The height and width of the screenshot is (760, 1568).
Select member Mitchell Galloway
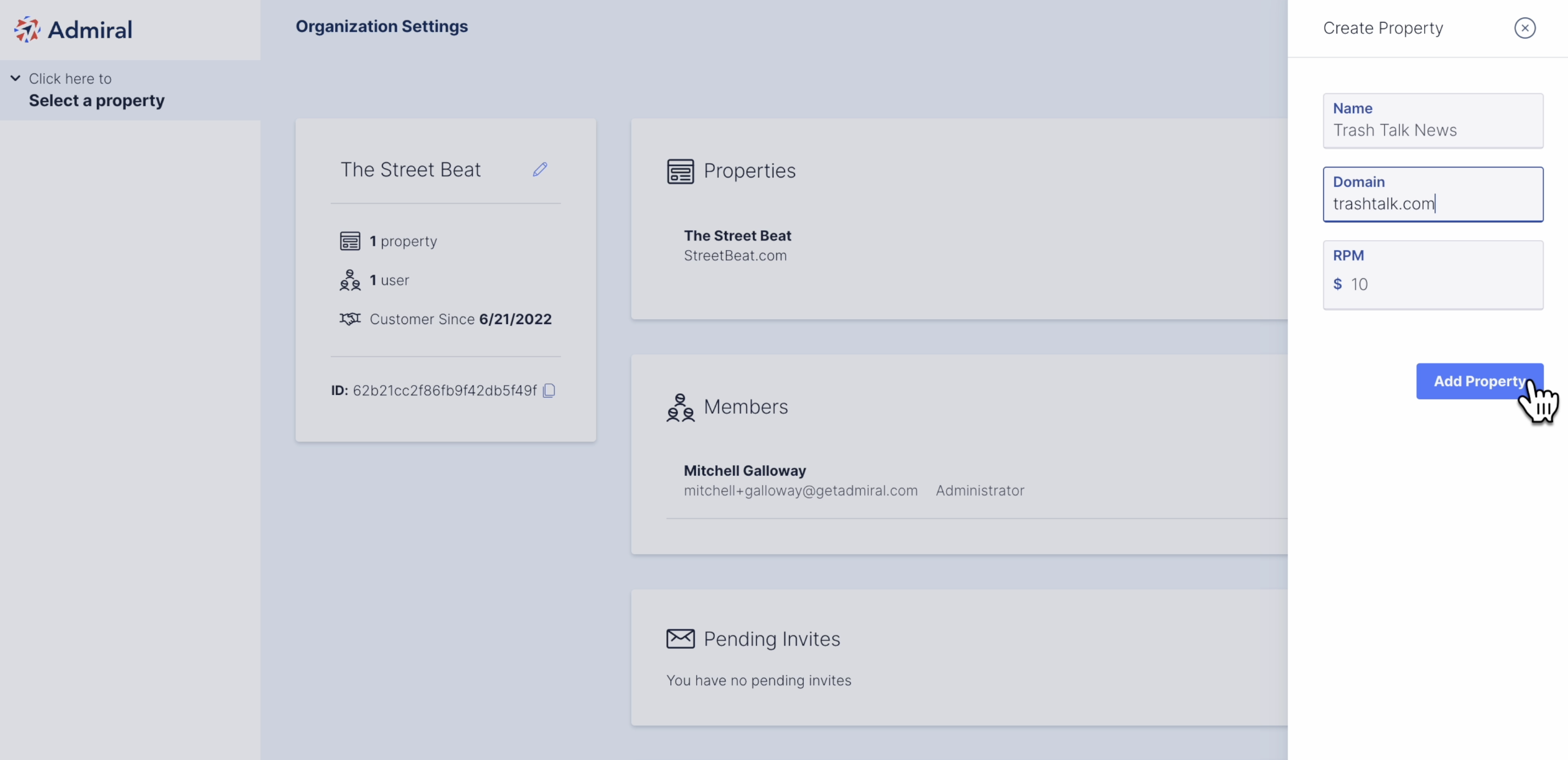pyautogui.click(x=744, y=470)
